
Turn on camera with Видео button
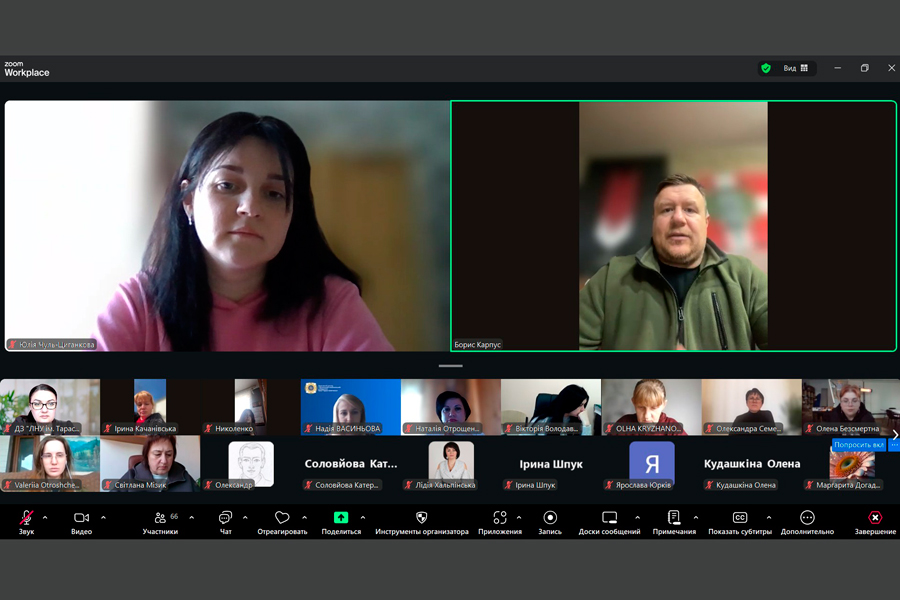82,522
